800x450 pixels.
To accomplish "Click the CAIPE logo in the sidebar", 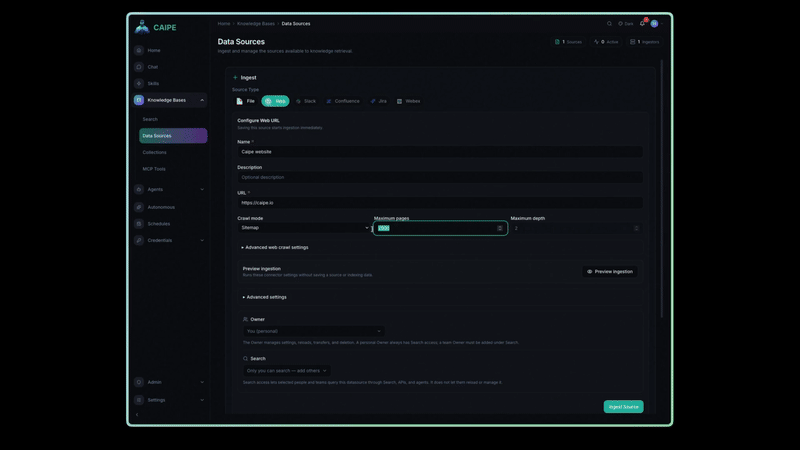I will 155,27.
